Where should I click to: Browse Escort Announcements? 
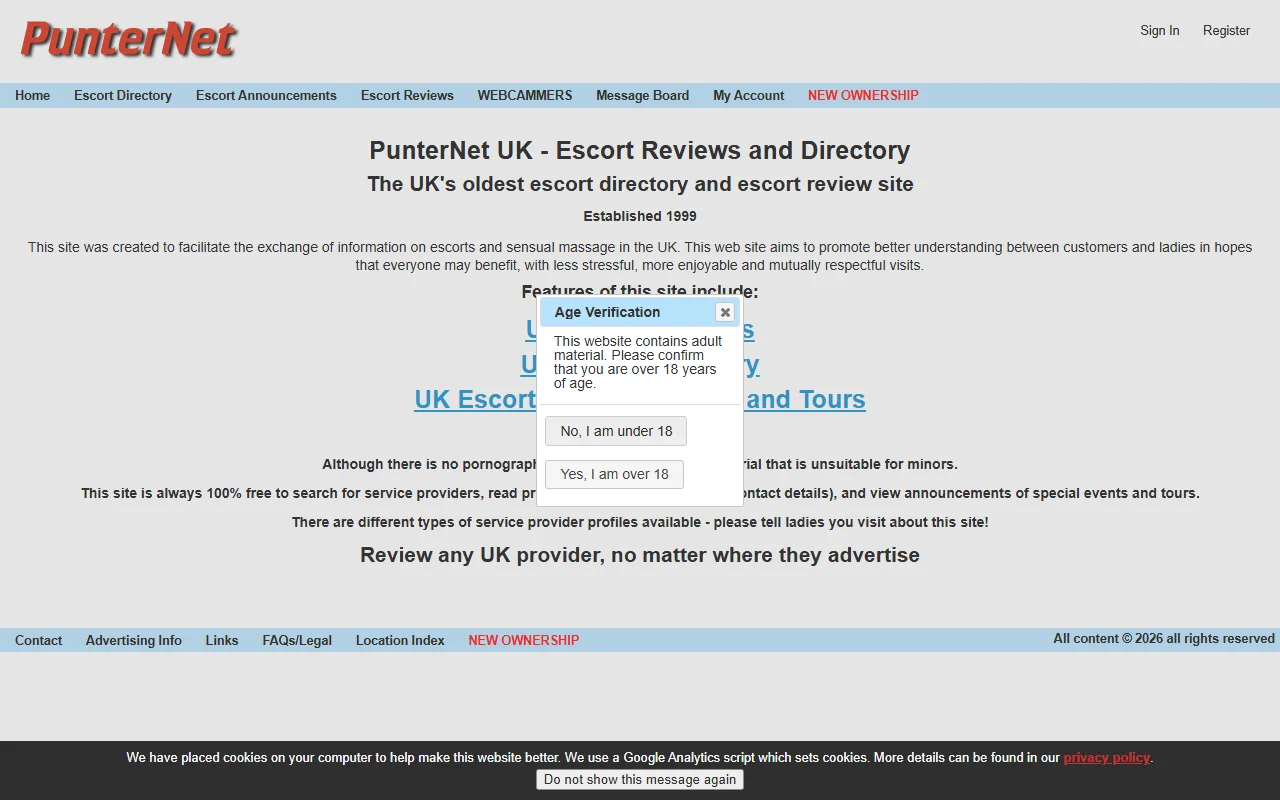pos(266,95)
